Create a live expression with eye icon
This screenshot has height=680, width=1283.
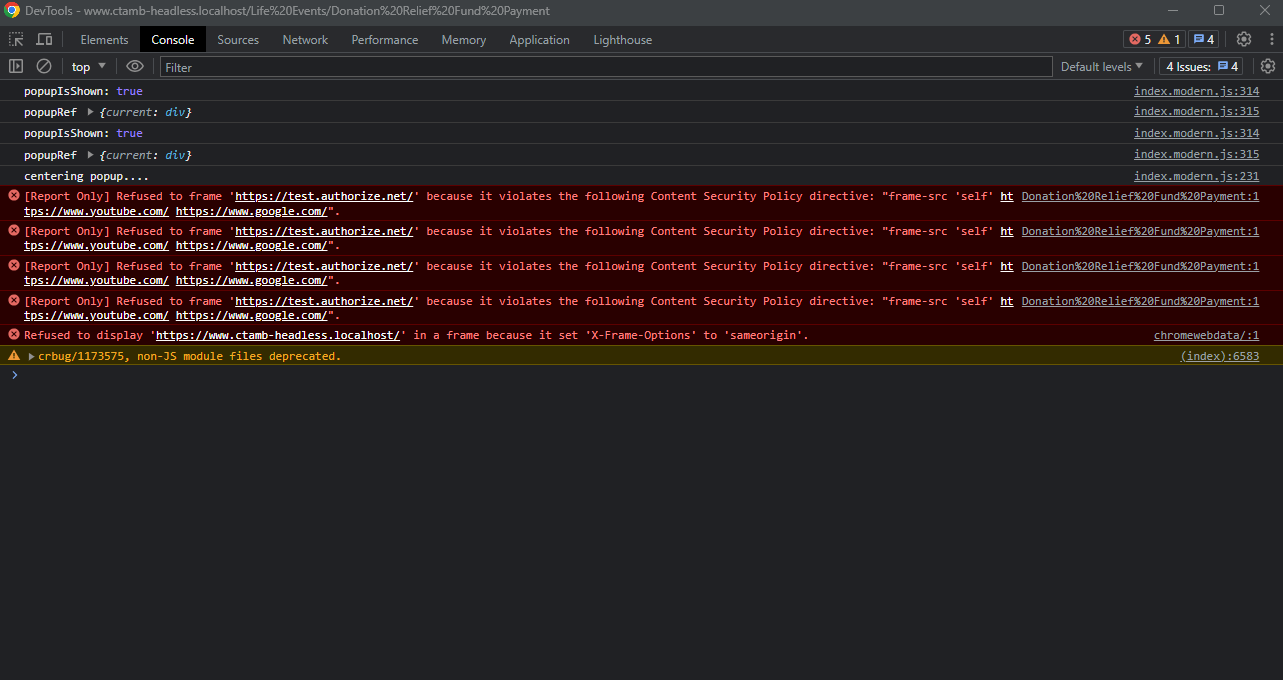(135, 66)
